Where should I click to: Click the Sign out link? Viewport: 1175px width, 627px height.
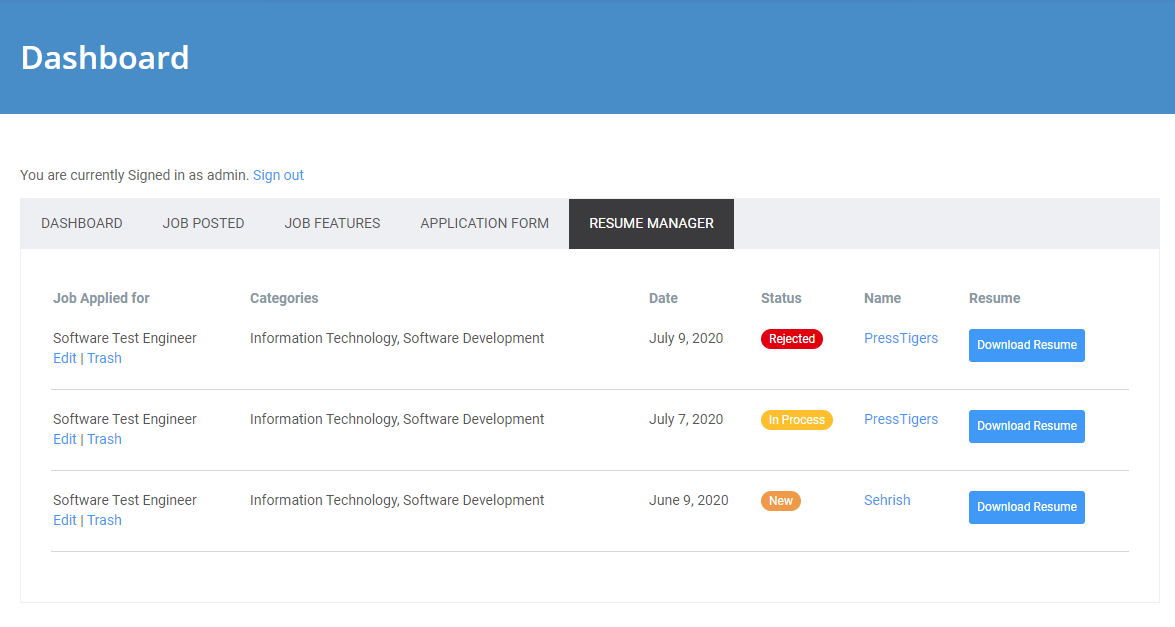tap(277, 174)
